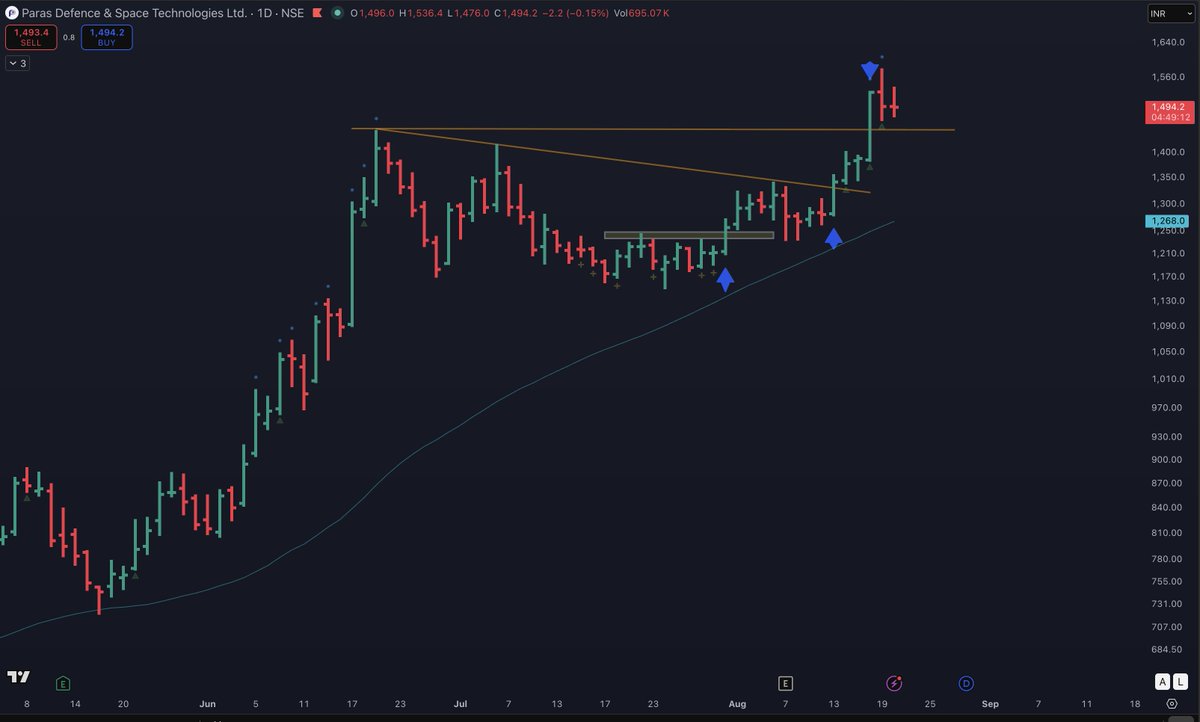Click the BUY 1,494.2 button
The height and width of the screenshot is (722, 1200).
(107, 38)
